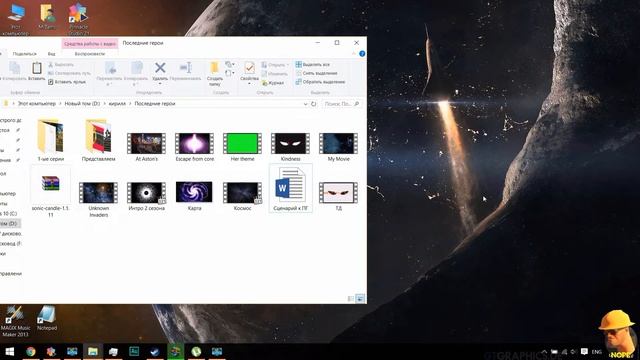Screen dimensions: 640x360
Task: Click File Explorer icon in the taskbar
Action: [93, 351]
